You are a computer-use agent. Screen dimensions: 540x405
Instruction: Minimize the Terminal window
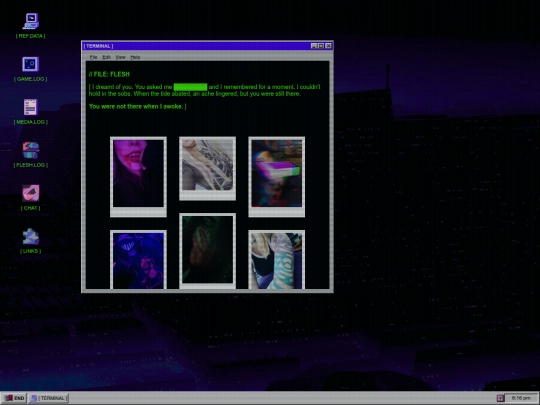[x=314, y=46]
